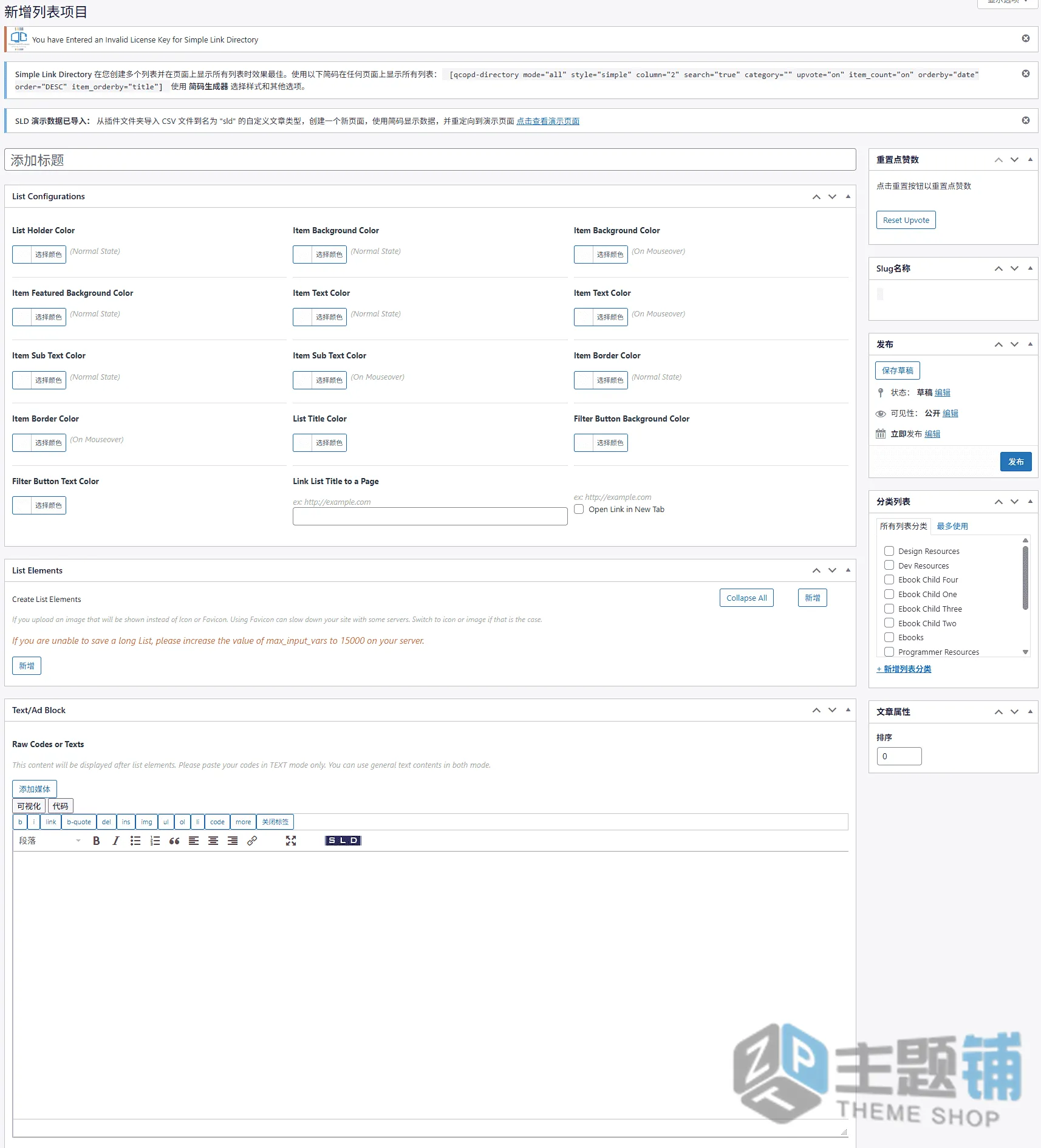The image size is (1041, 1148).
Task: Check the Ebook Child Four category
Action: (889, 579)
